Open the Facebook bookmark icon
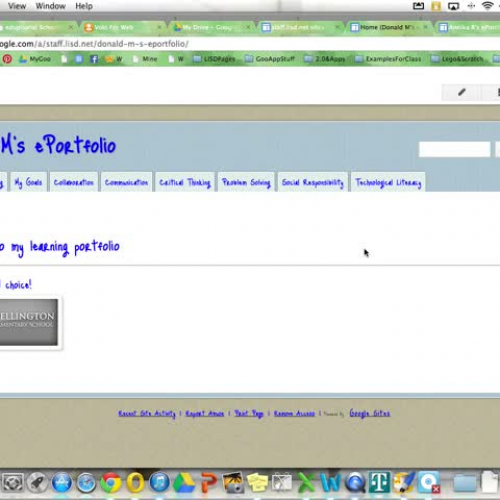 94,59
